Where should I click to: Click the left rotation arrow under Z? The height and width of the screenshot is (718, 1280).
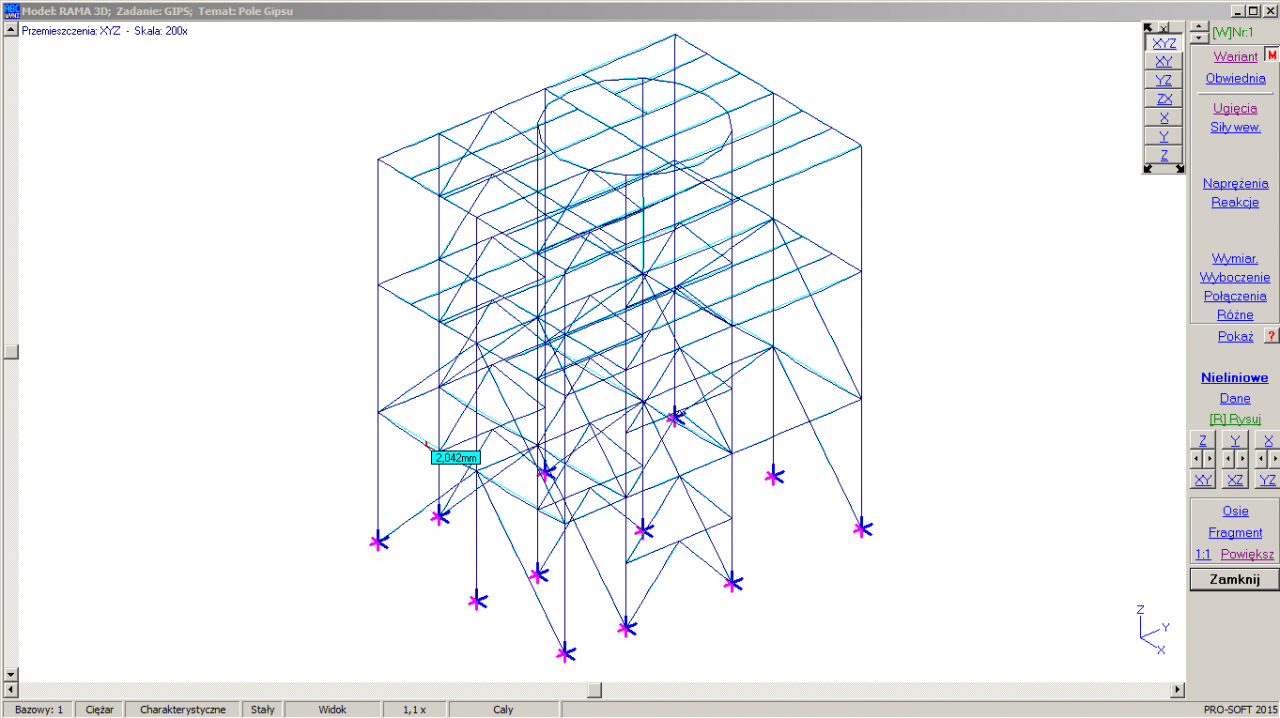pyautogui.click(x=1196, y=459)
